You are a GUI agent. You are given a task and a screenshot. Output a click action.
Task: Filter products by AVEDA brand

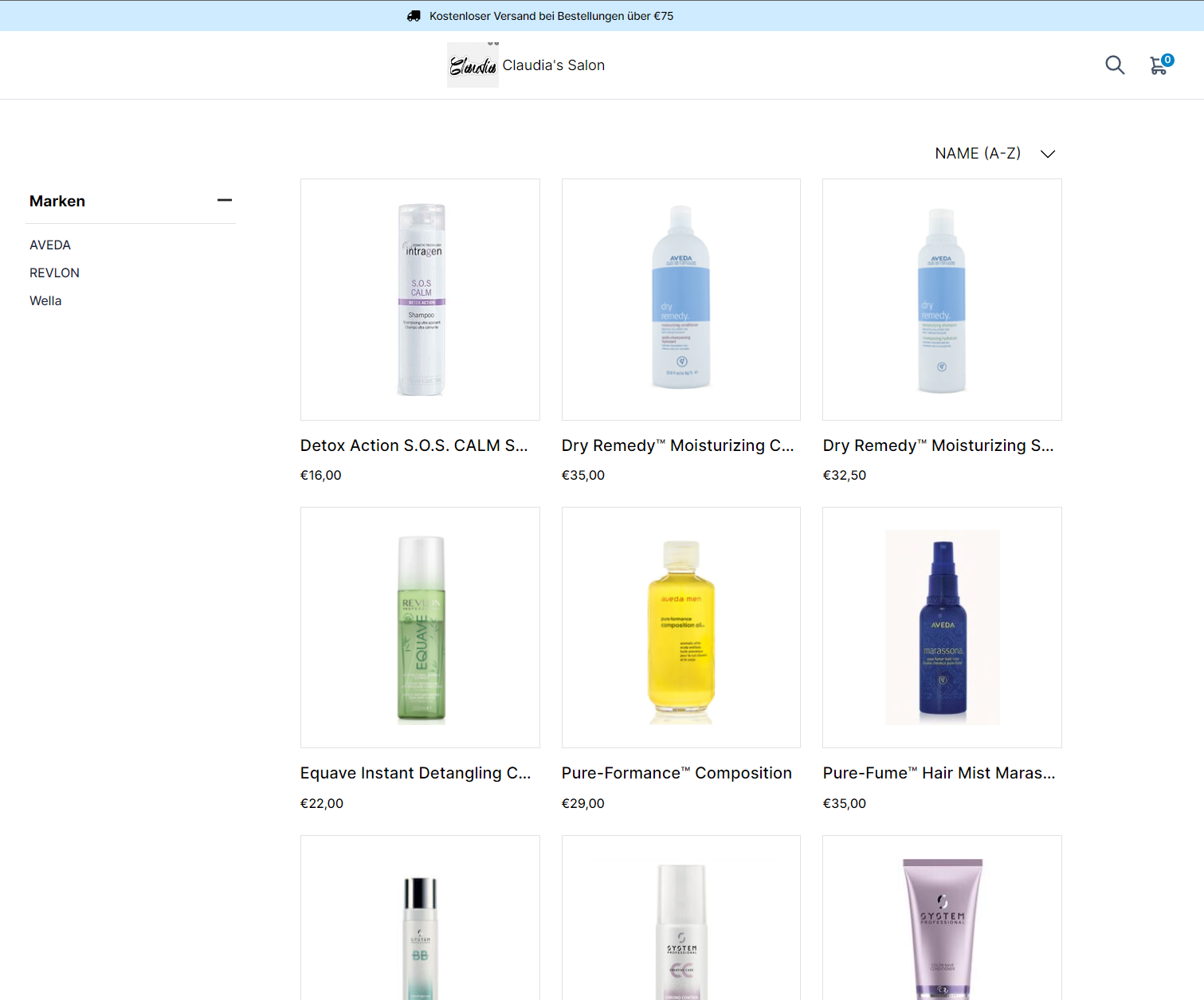(50, 245)
